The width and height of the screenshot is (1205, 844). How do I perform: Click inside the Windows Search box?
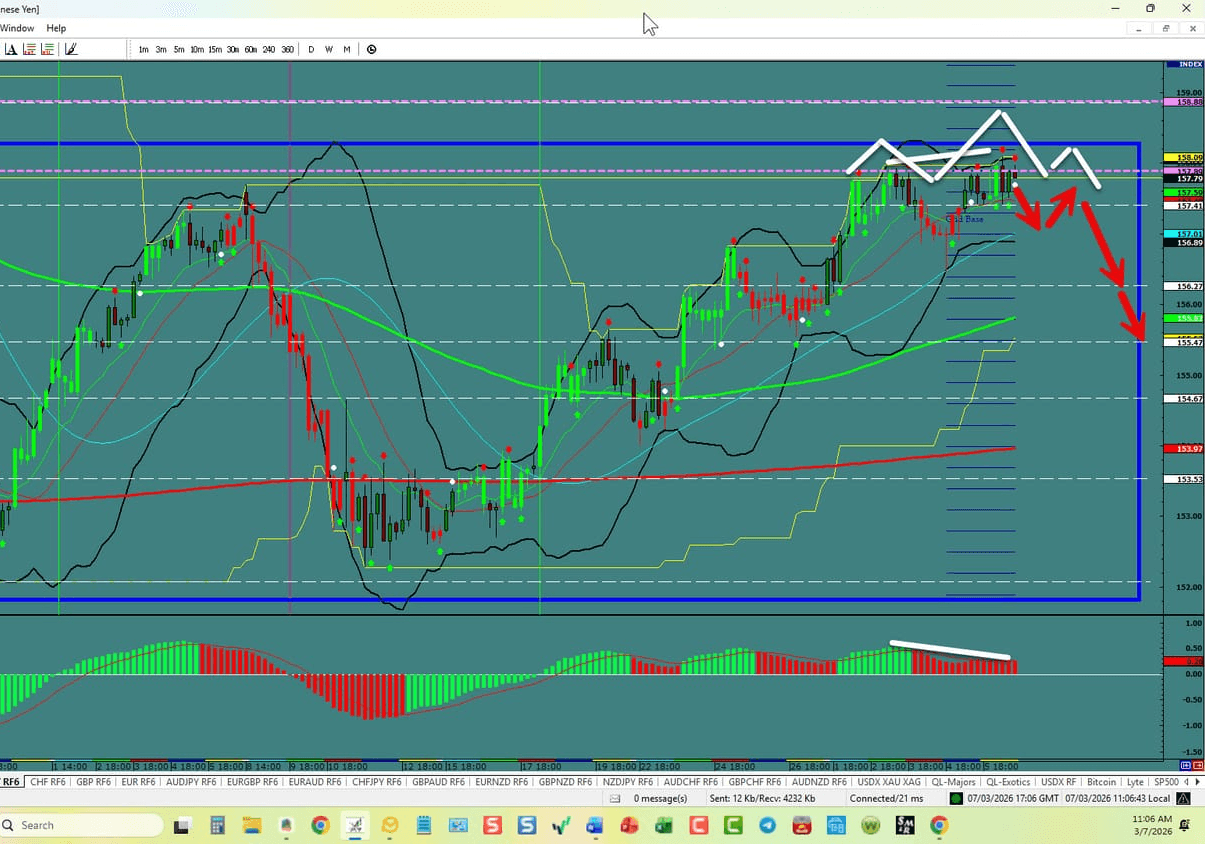click(x=80, y=825)
